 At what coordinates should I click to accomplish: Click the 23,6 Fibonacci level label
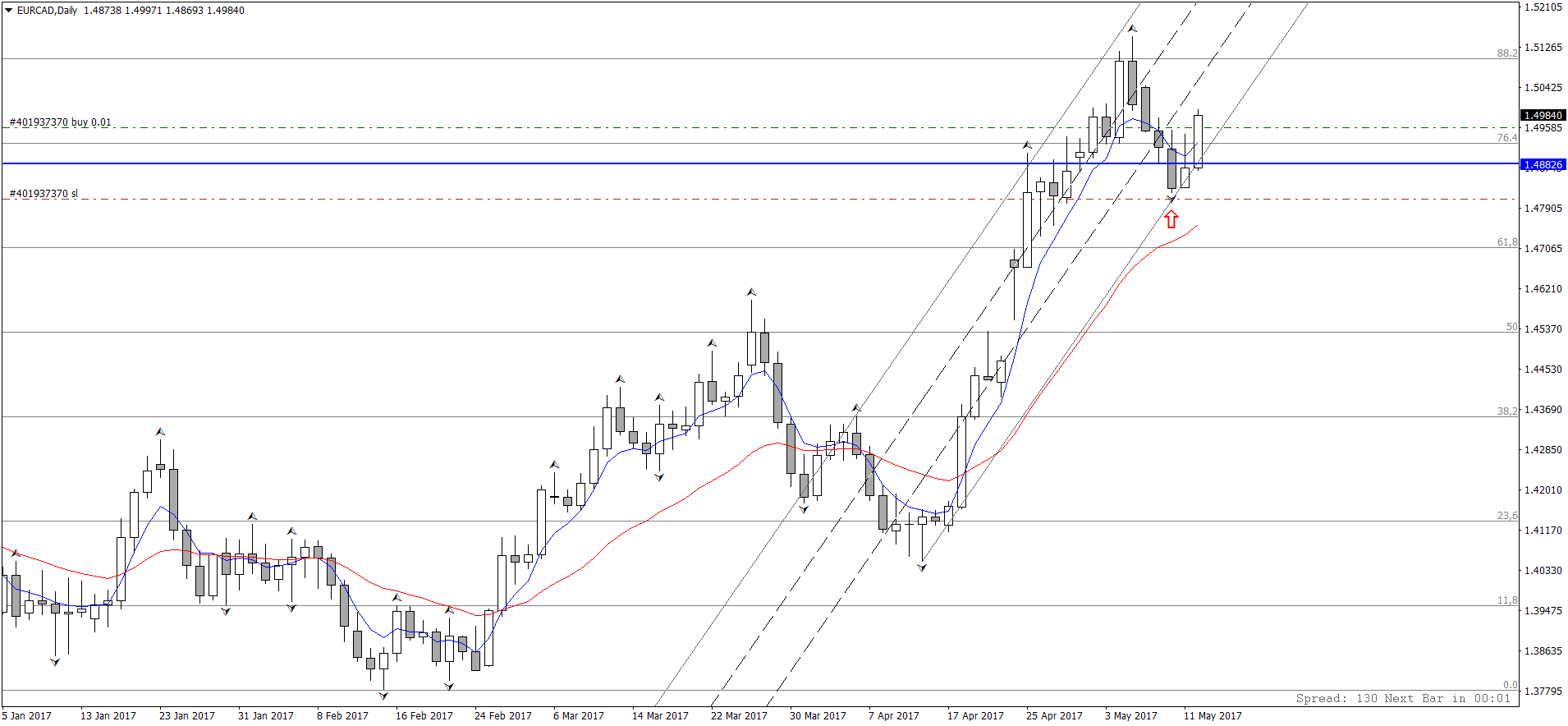tap(1507, 516)
